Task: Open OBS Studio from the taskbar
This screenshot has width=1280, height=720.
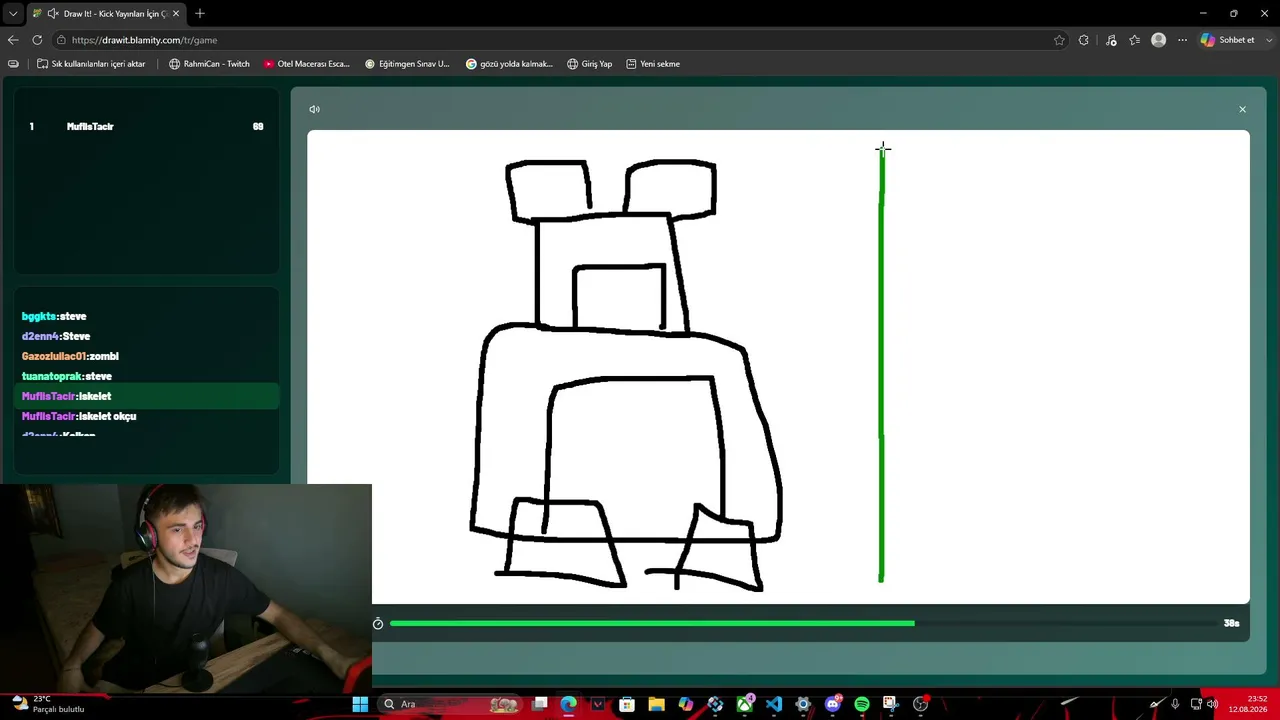Action: (x=920, y=704)
